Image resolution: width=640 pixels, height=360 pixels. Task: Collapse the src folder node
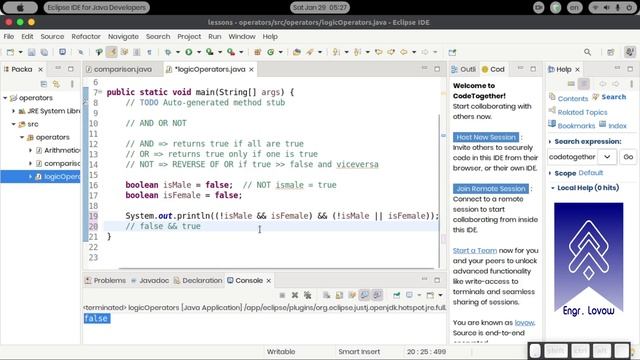pyautogui.click(x=13, y=124)
